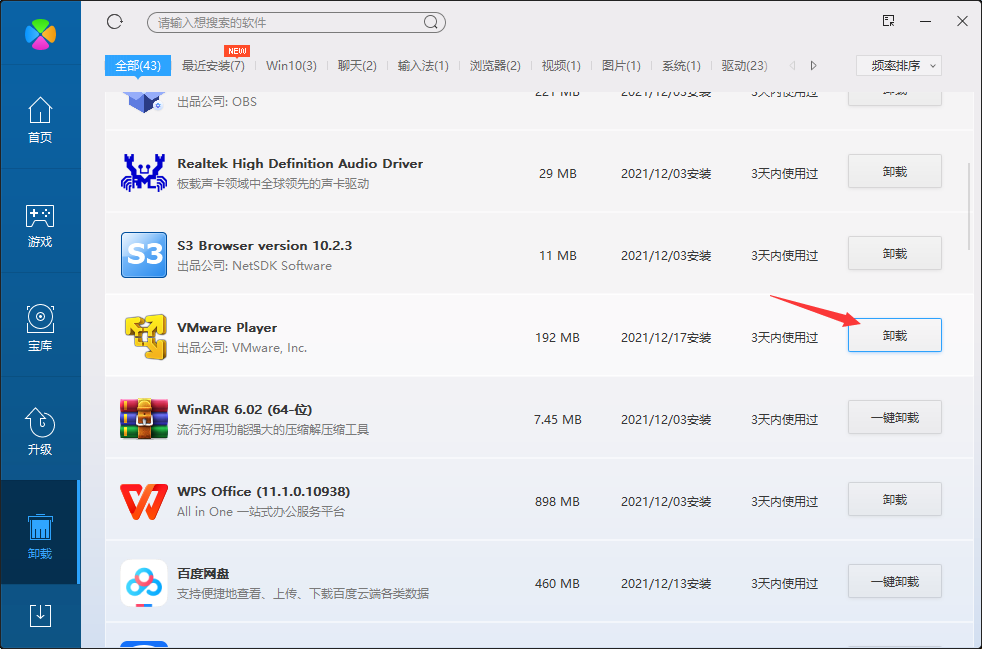Select the 全部(43) tab
The width and height of the screenshot is (982, 649).
pos(138,65)
